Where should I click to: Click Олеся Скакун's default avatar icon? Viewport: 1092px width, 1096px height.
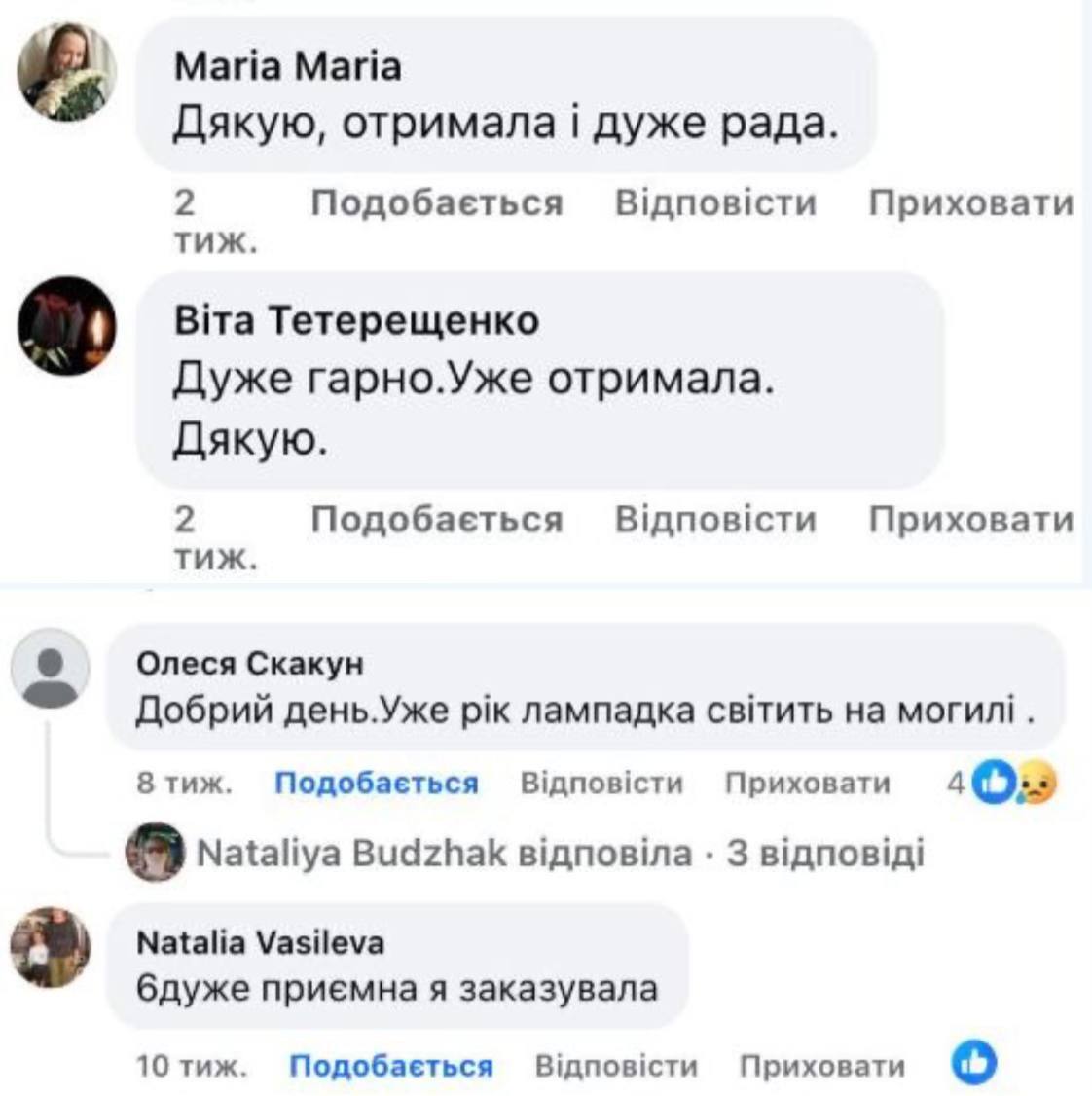50,668
